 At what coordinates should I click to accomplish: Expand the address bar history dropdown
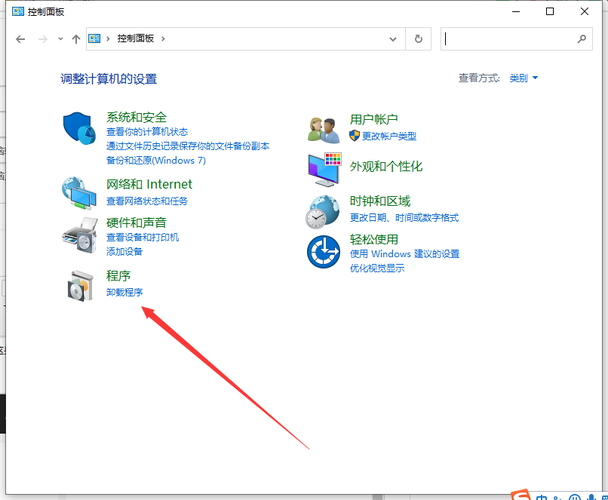pyautogui.click(x=393, y=39)
